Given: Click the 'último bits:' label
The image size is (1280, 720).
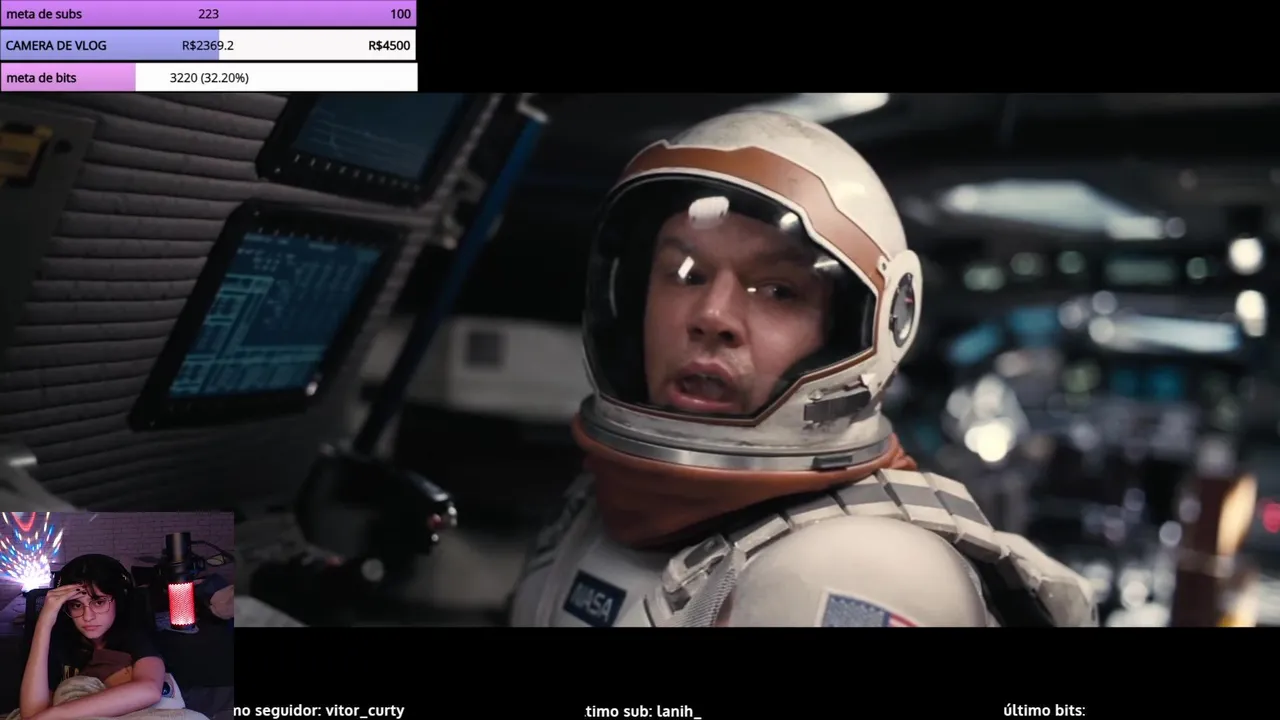Looking at the screenshot, I should 1044,710.
